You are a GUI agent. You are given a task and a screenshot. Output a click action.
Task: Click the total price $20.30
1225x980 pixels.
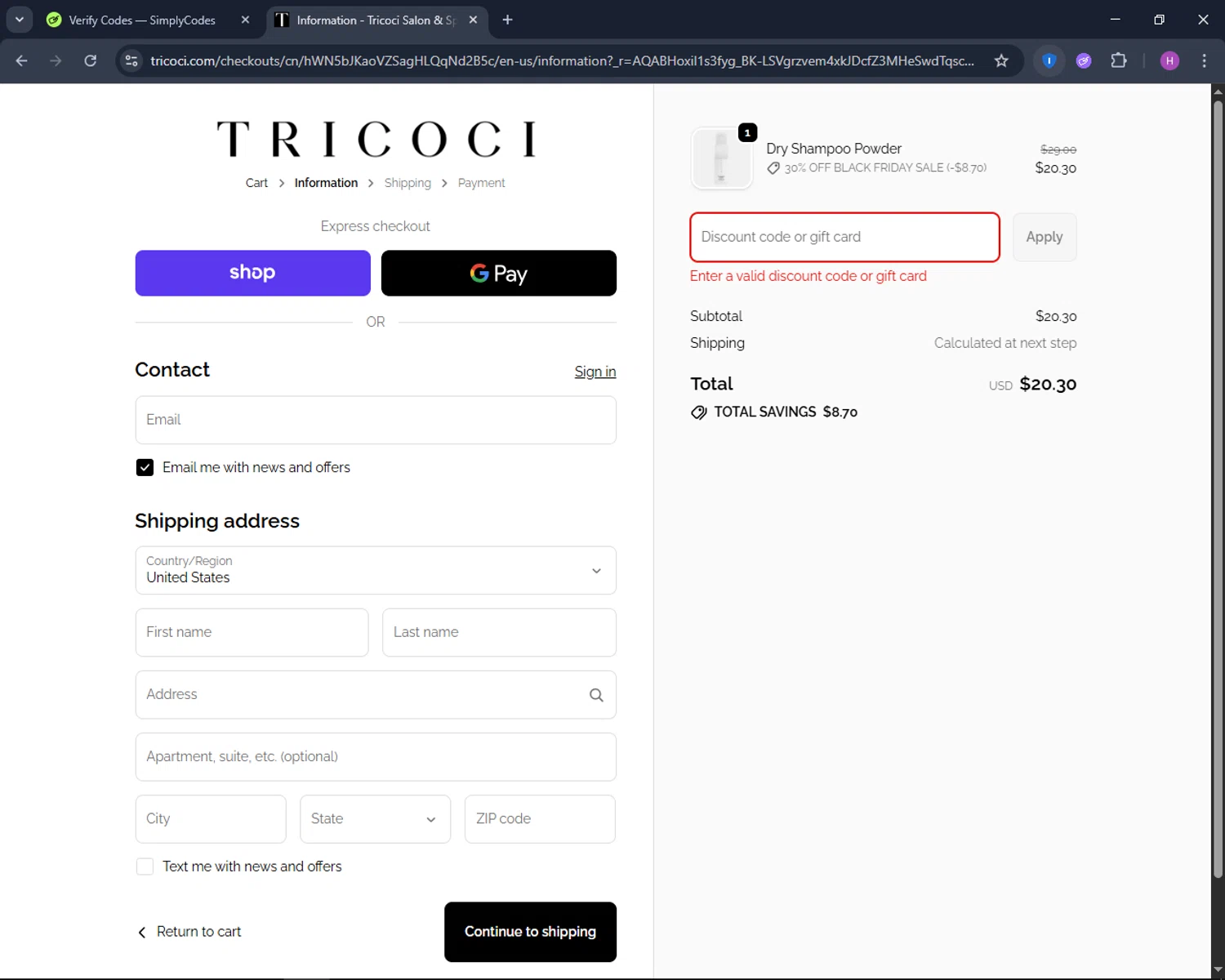[x=1048, y=385]
